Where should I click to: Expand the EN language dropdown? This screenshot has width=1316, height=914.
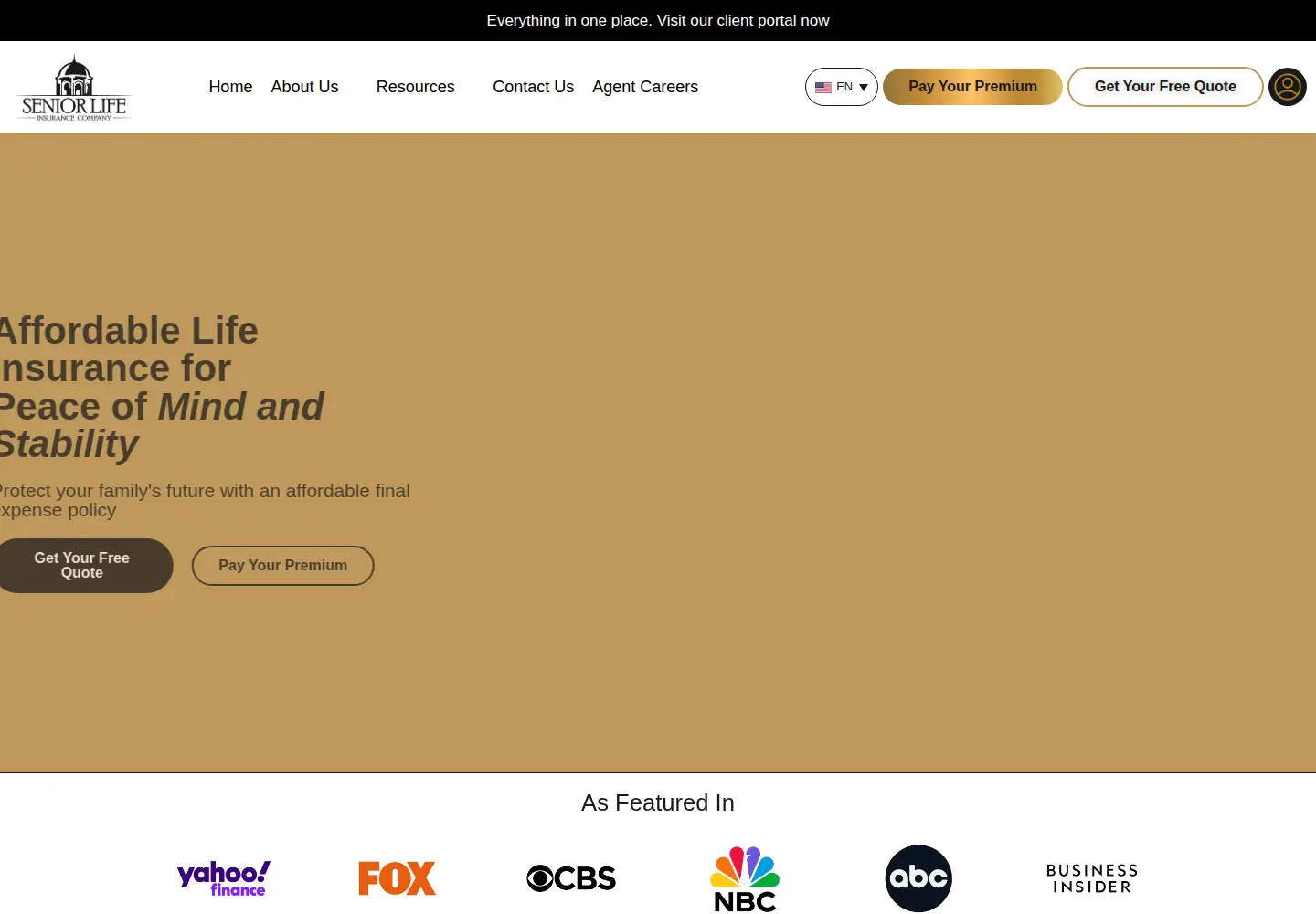pos(842,87)
